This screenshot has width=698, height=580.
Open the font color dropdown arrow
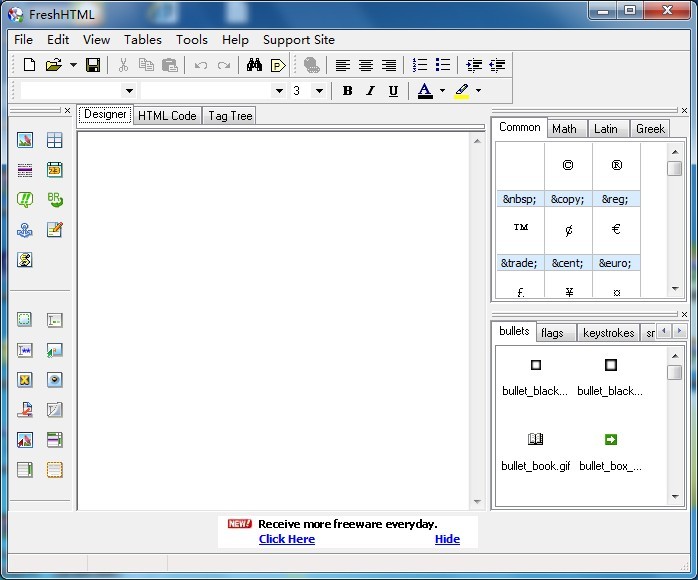pyautogui.click(x=442, y=91)
